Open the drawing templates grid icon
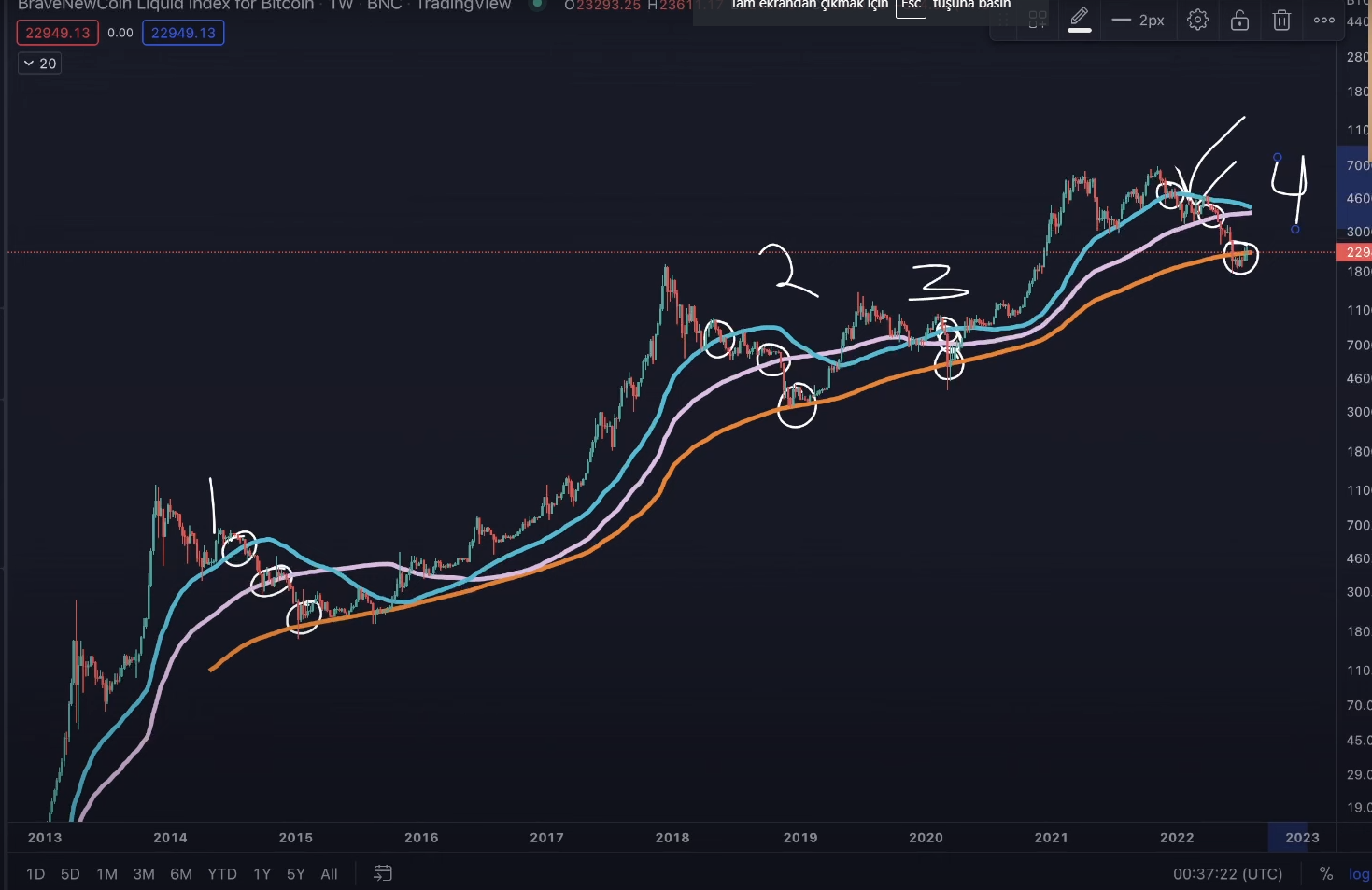 (x=1038, y=20)
